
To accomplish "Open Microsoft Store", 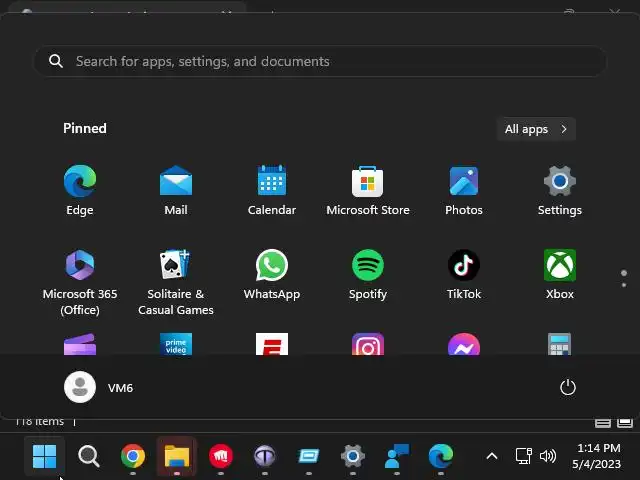I will [368, 190].
